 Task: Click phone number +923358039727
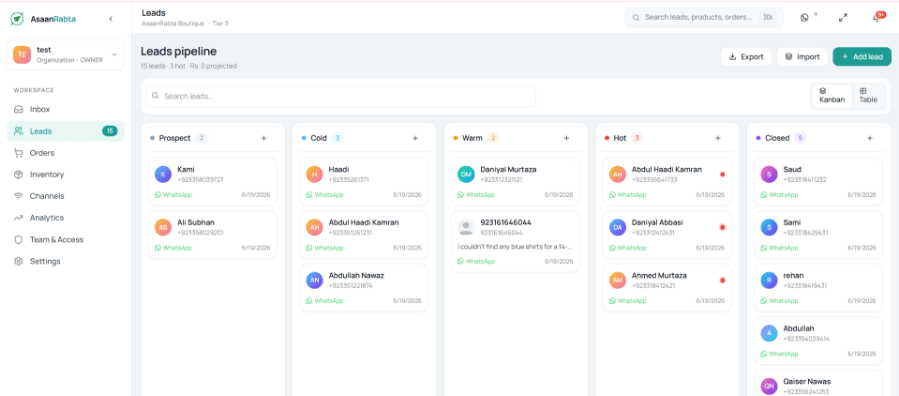[200, 180]
